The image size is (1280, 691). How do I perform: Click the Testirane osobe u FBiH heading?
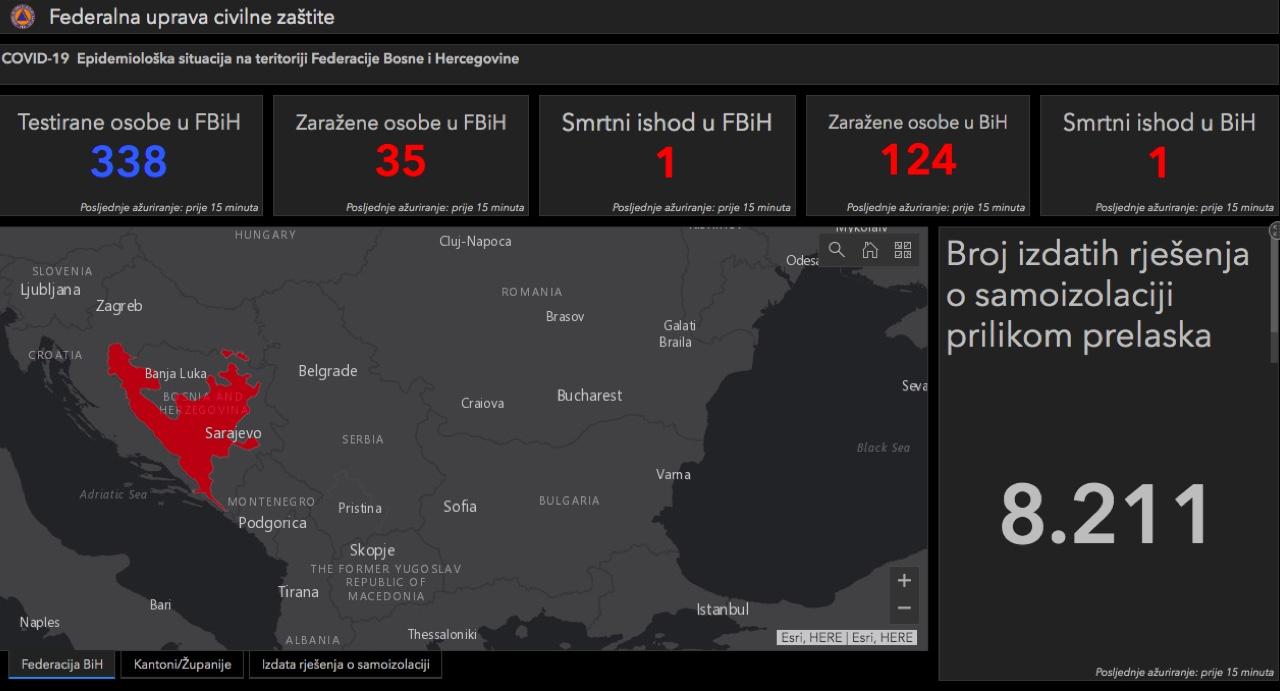tap(129, 122)
